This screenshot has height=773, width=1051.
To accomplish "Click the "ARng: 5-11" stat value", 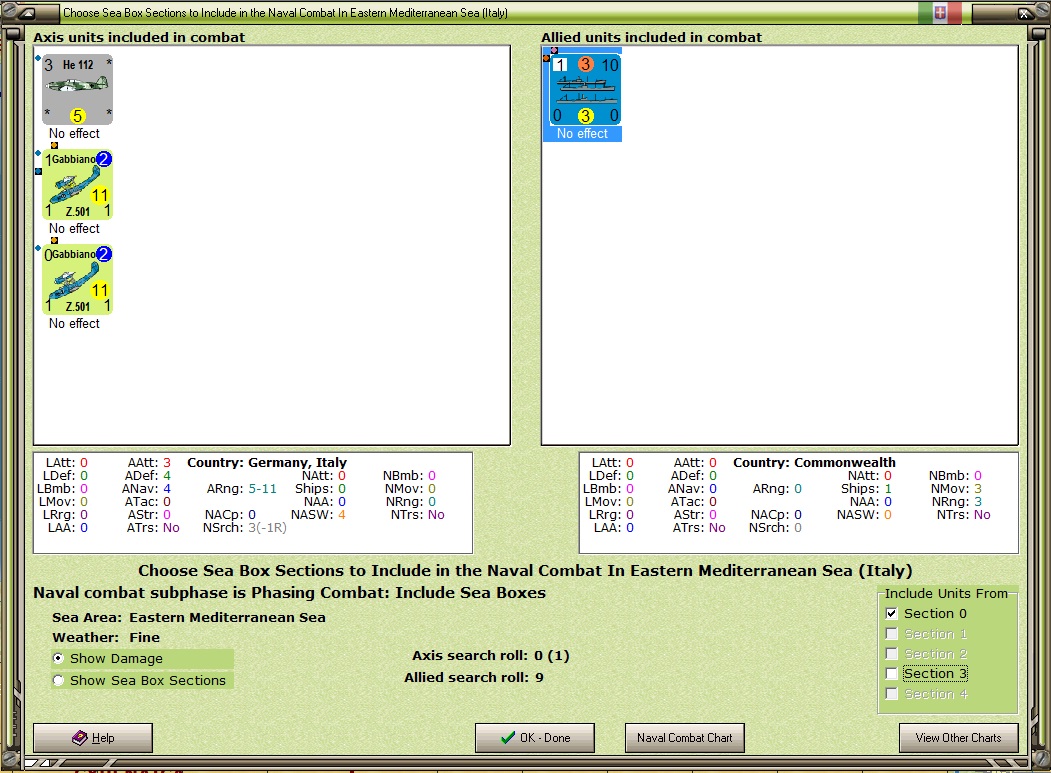I will click(241, 489).
